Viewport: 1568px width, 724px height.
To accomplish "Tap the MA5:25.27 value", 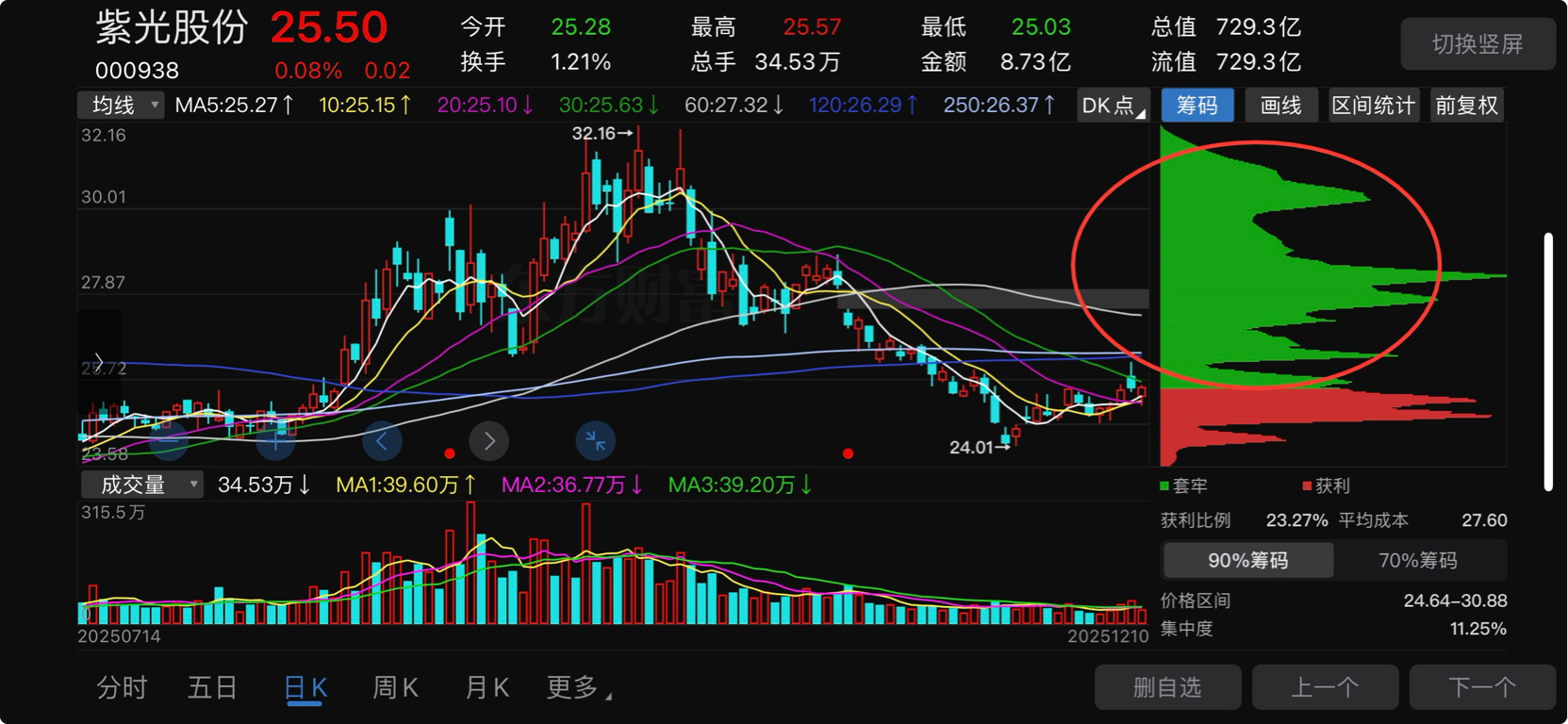I will pyautogui.click(x=235, y=105).
